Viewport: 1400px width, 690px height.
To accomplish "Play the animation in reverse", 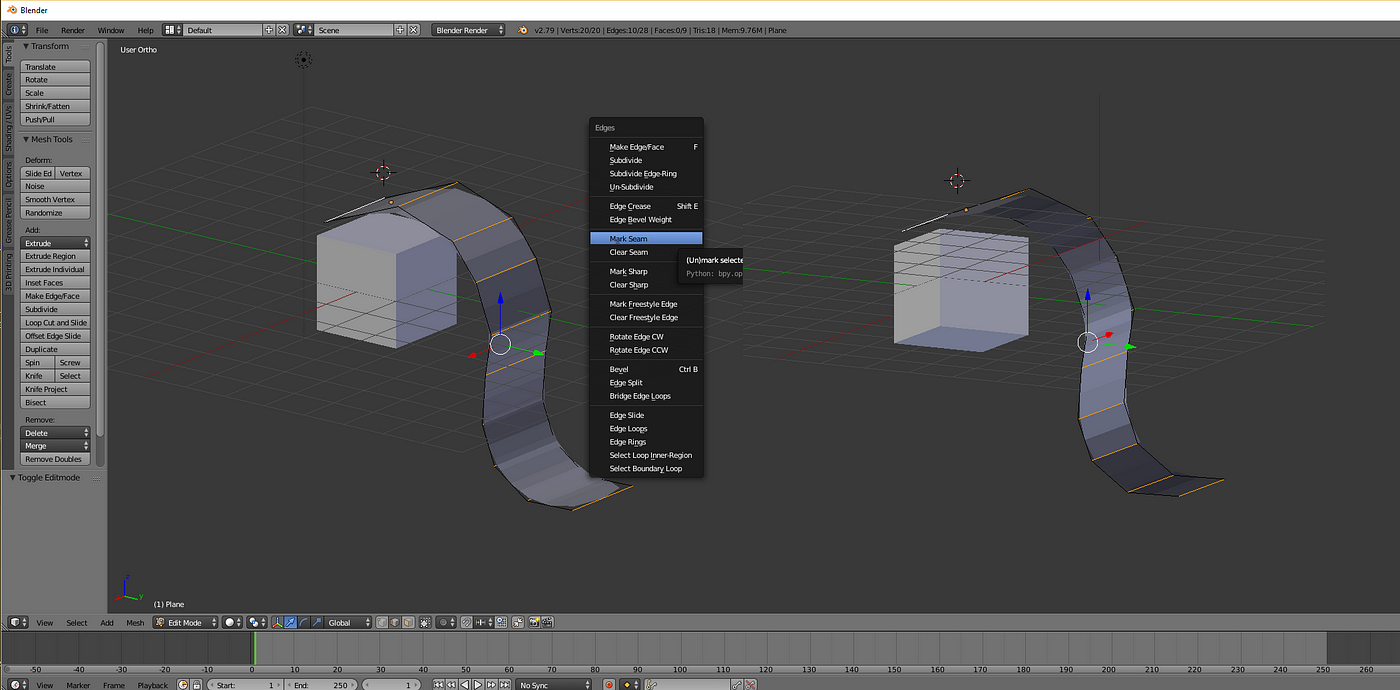I will pyautogui.click(x=465, y=685).
